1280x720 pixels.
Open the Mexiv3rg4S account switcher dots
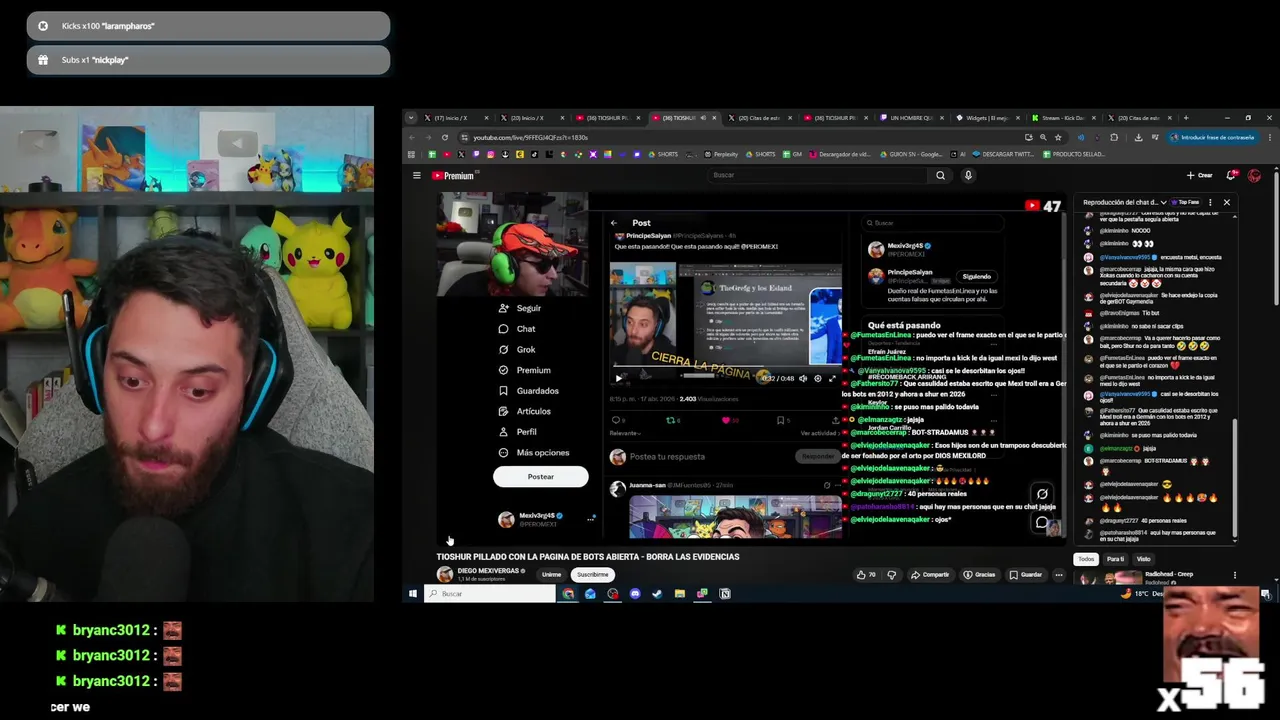click(591, 518)
